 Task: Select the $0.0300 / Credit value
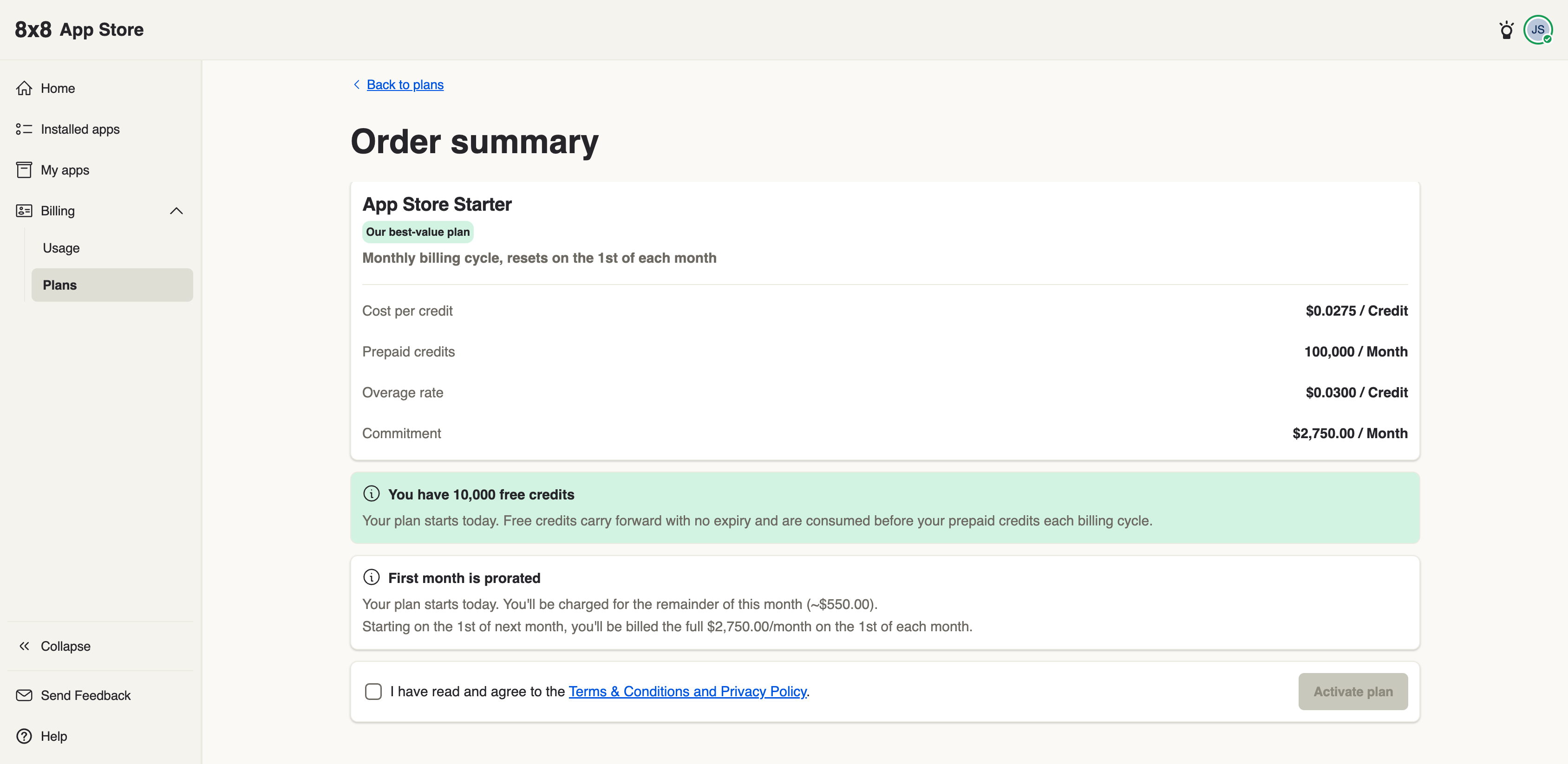(x=1356, y=392)
